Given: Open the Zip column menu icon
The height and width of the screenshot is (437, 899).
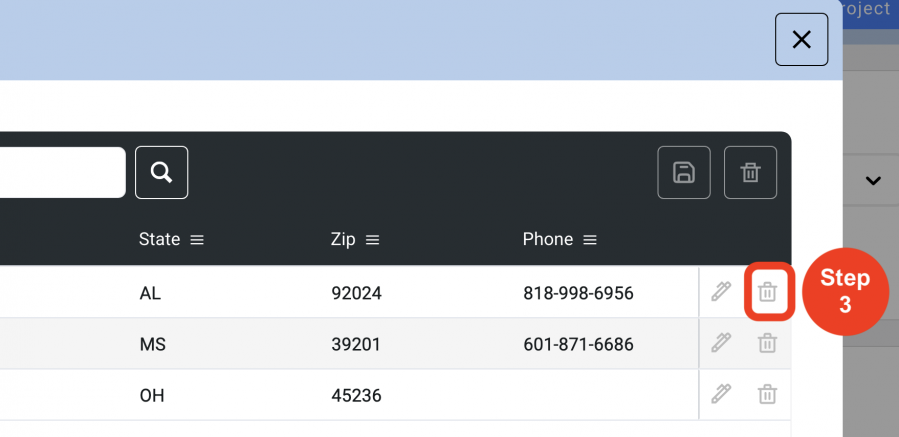Looking at the screenshot, I should [x=373, y=240].
